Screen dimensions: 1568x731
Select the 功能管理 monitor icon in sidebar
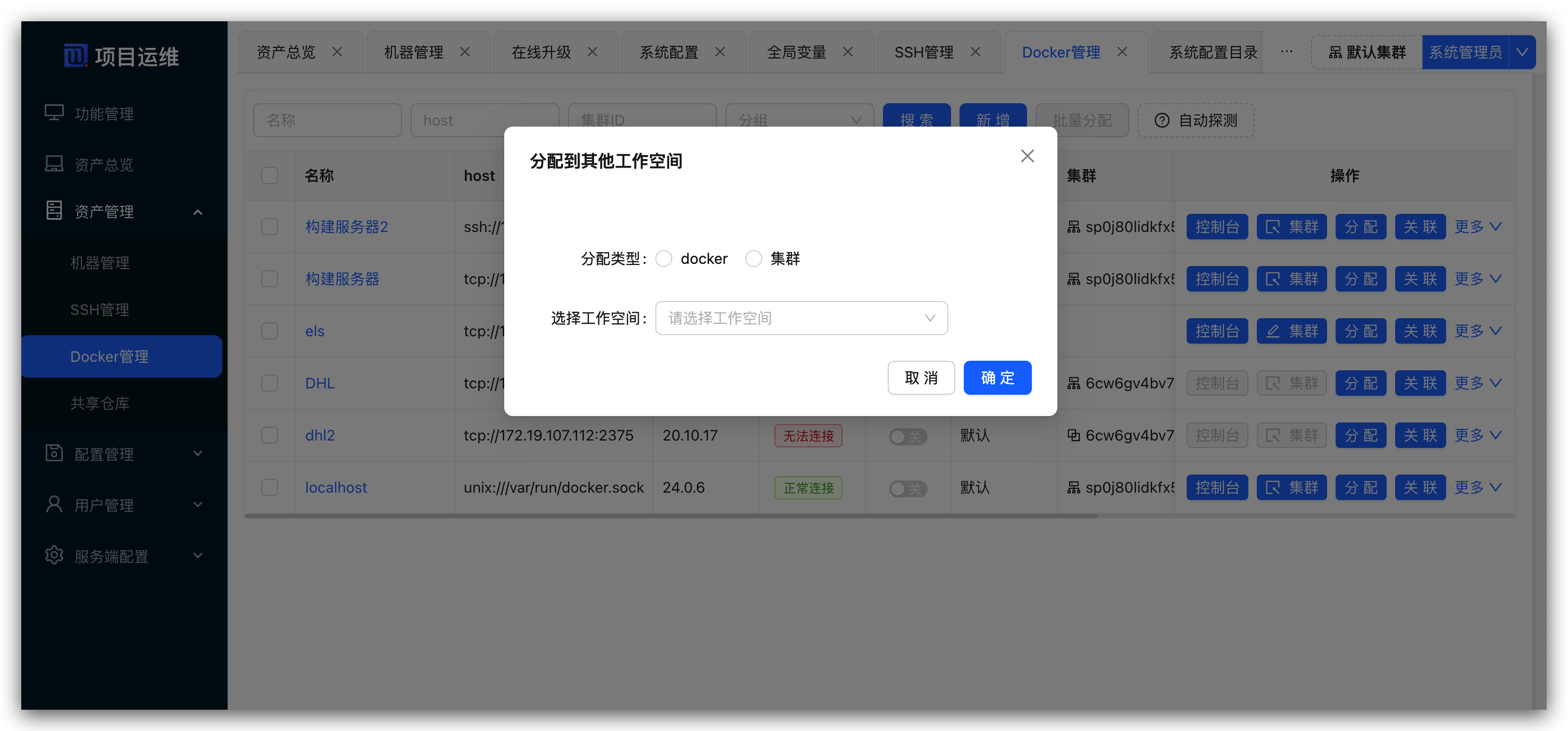click(x=54, y=112)
